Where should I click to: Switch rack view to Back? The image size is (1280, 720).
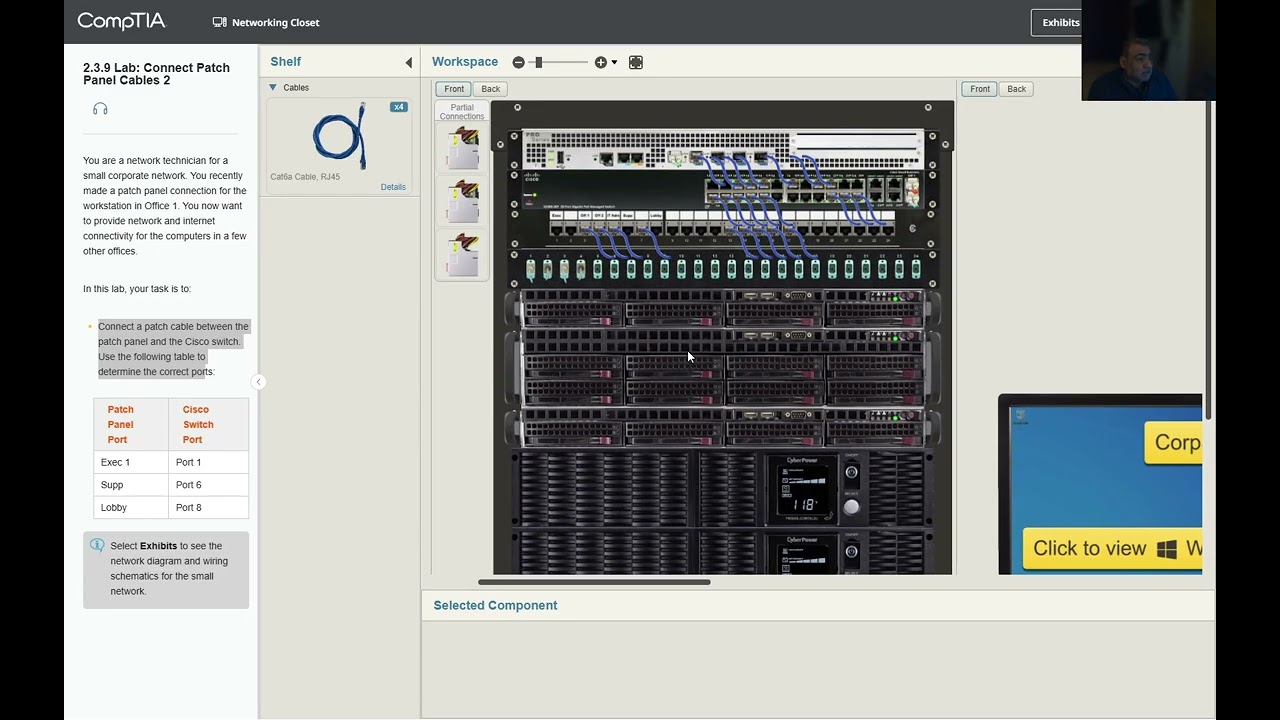[x=490, y=89]
